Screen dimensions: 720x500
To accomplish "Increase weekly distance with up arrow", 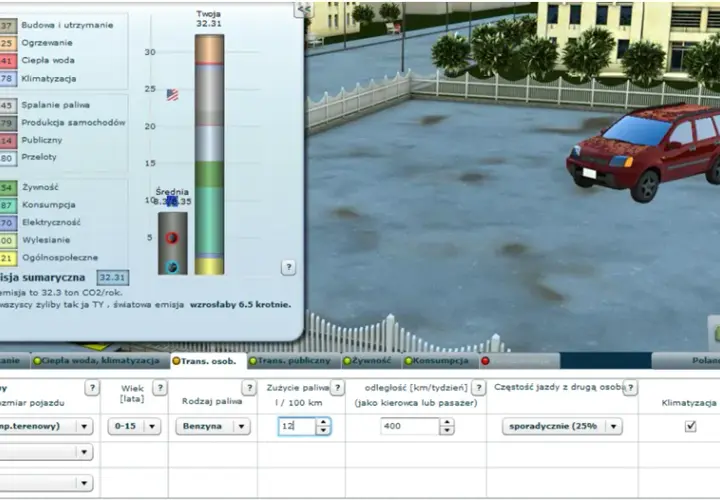I will pyautogui.click(x=447, y=422).
